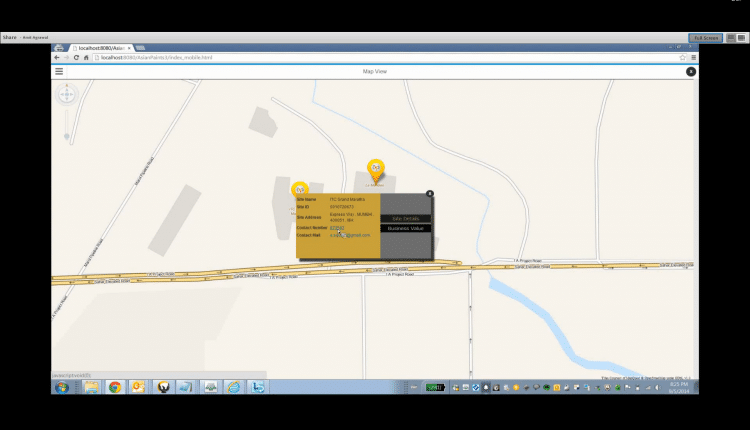The image size is (750, 430).
Task: Click the Full Screen button at top right
Action: click(704, 37)
